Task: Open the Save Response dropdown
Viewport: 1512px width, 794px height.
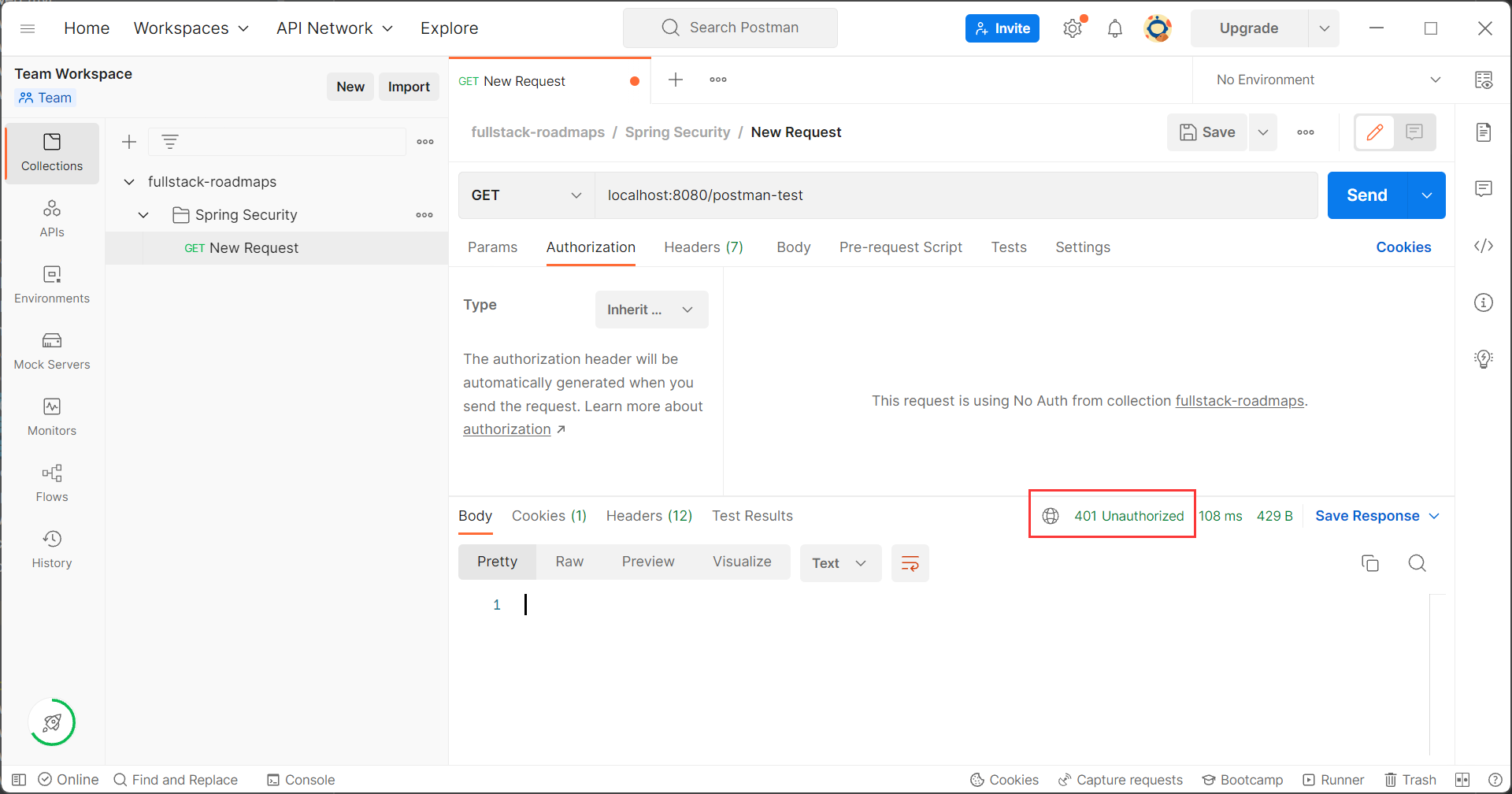Action: (x=1377, y=516)
